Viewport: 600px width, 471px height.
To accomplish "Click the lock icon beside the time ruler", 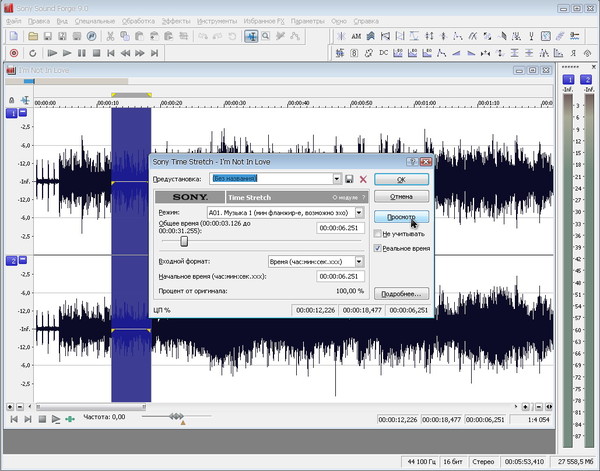I will pos(11,100).
